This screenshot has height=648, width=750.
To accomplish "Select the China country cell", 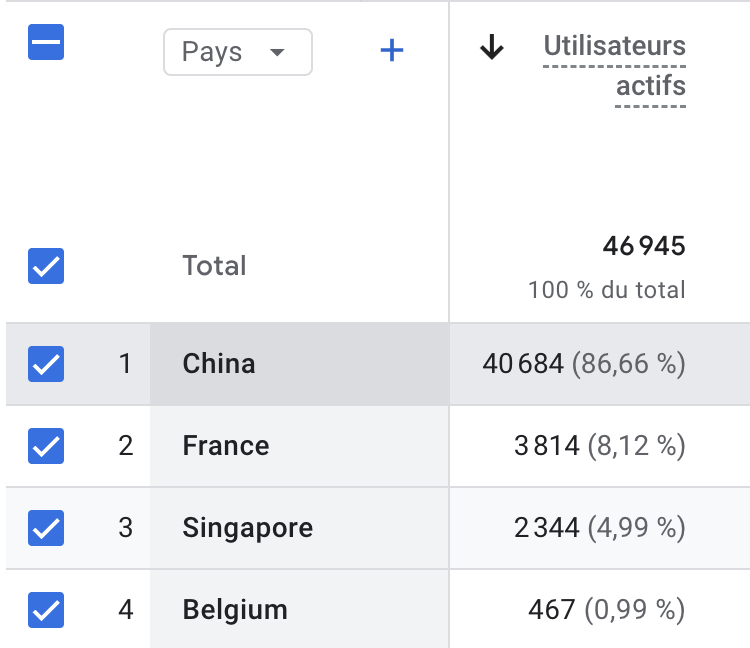I will pos(219,363).
